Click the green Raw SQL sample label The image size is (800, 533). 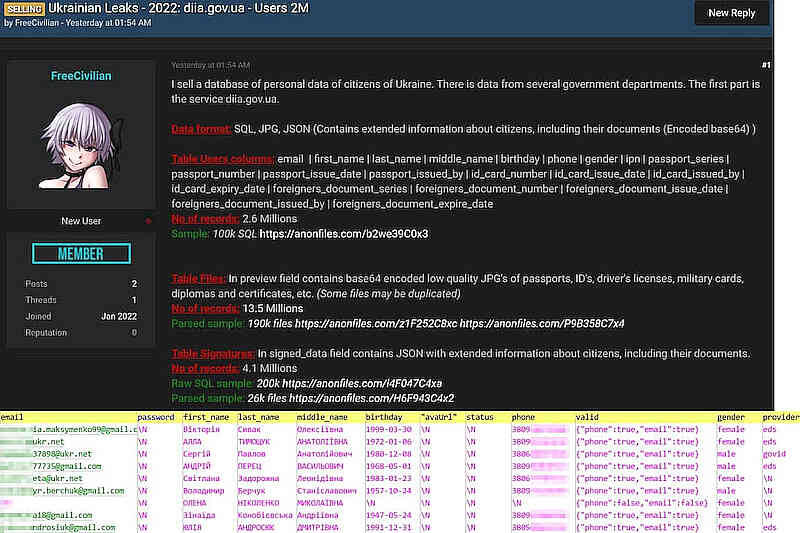click(x=212, y=384)
